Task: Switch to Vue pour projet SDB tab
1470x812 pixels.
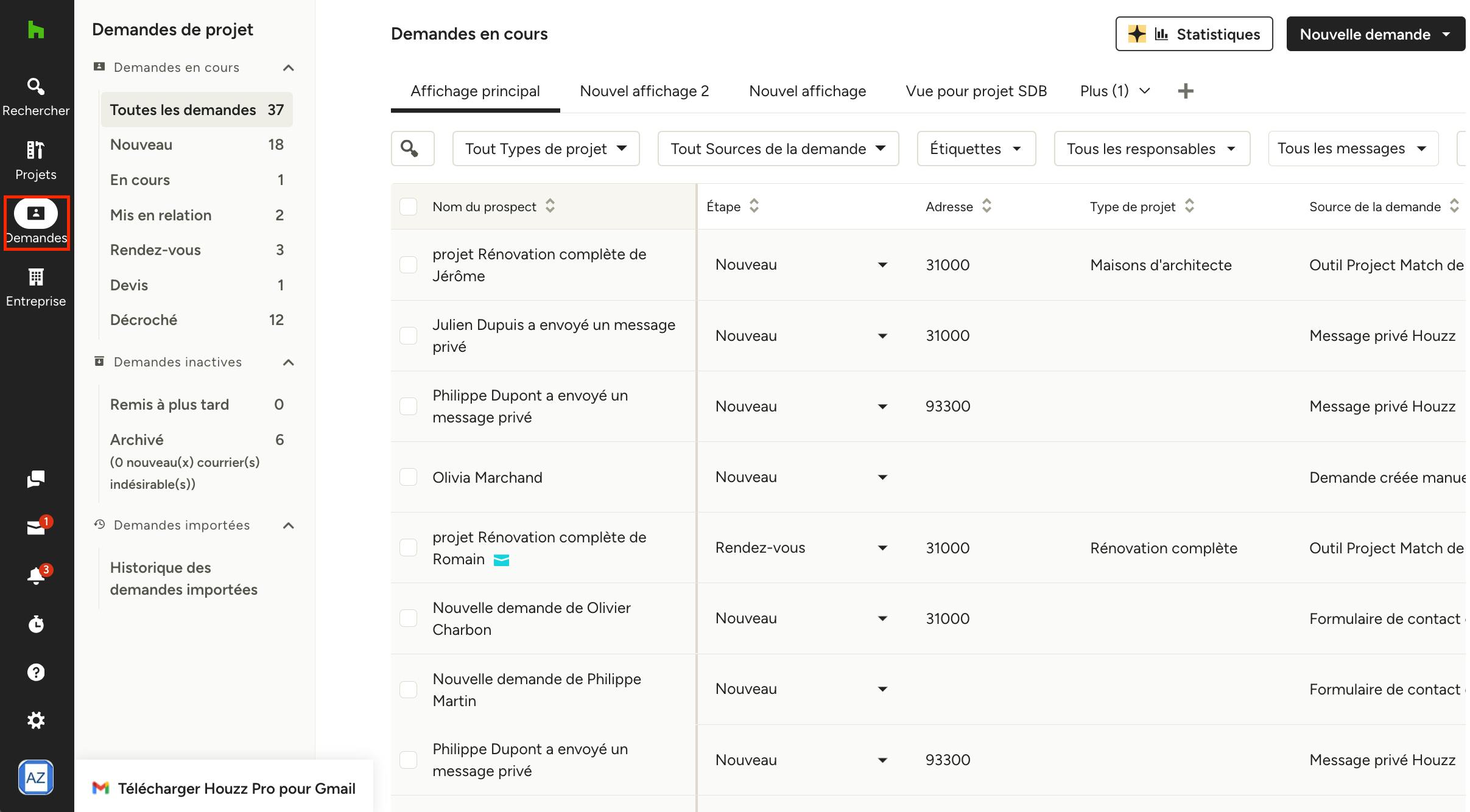Action: coord(976,91)
